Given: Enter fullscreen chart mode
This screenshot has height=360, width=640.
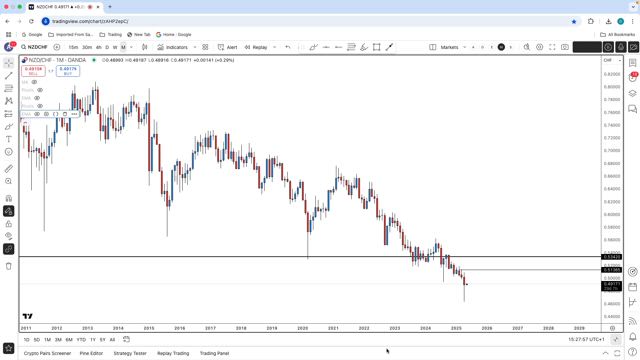Looking at the screenshot, I should pyautogui.click(x=552, y=47).
